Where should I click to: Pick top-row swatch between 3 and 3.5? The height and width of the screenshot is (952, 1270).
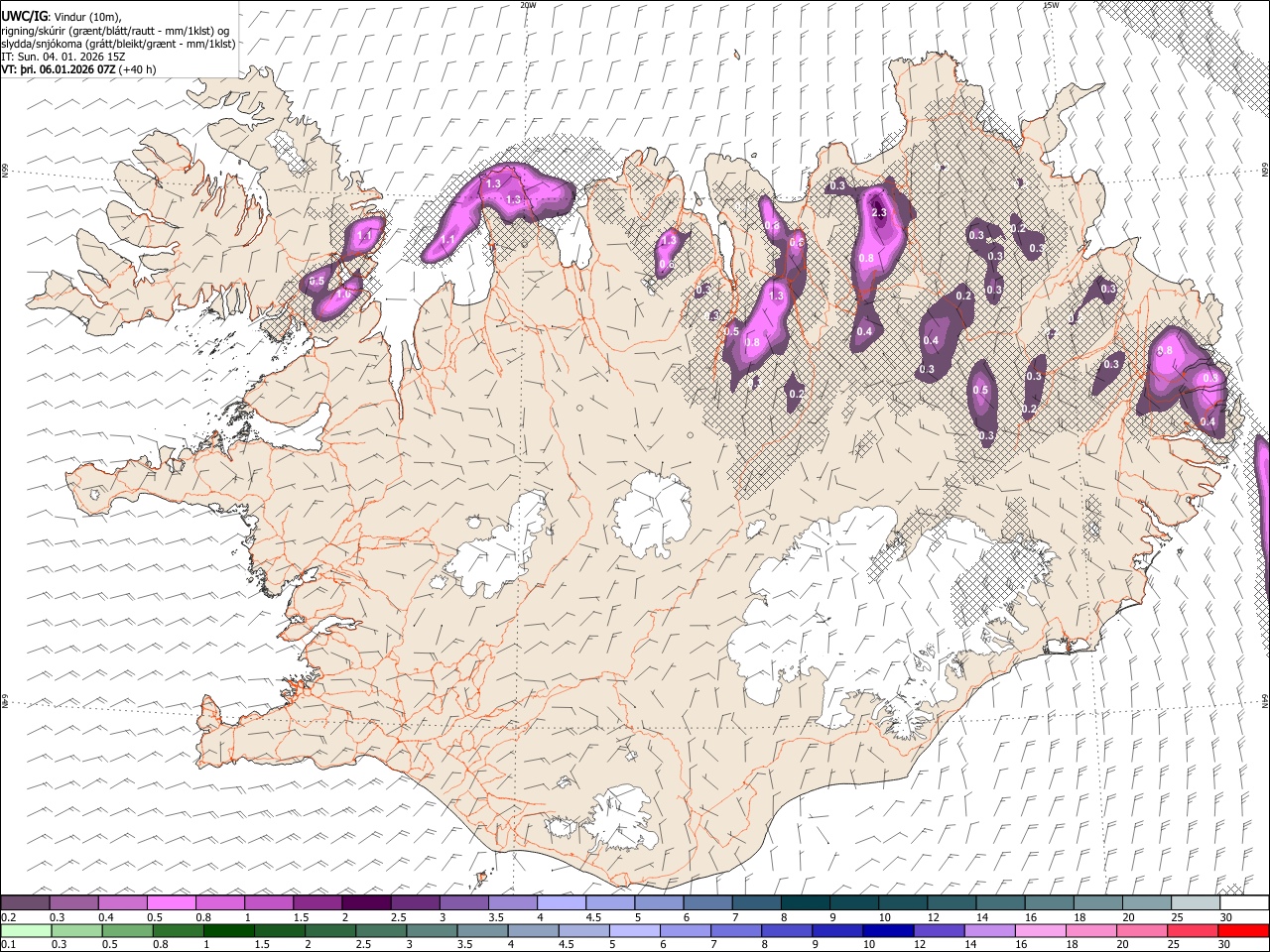463,902
